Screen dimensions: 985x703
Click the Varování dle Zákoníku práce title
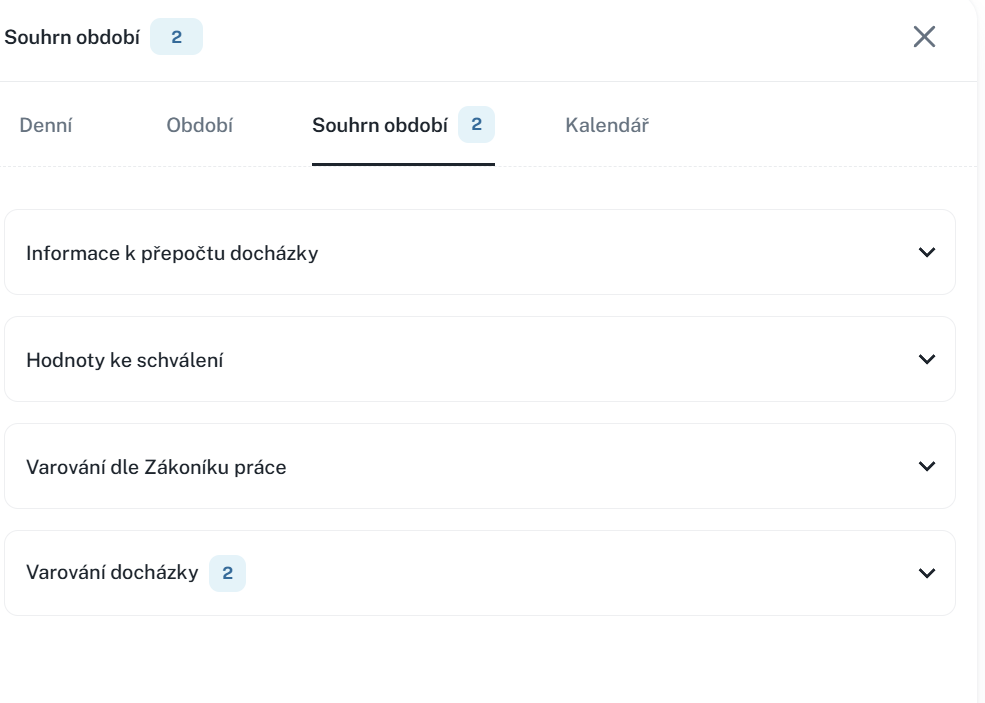156,467
